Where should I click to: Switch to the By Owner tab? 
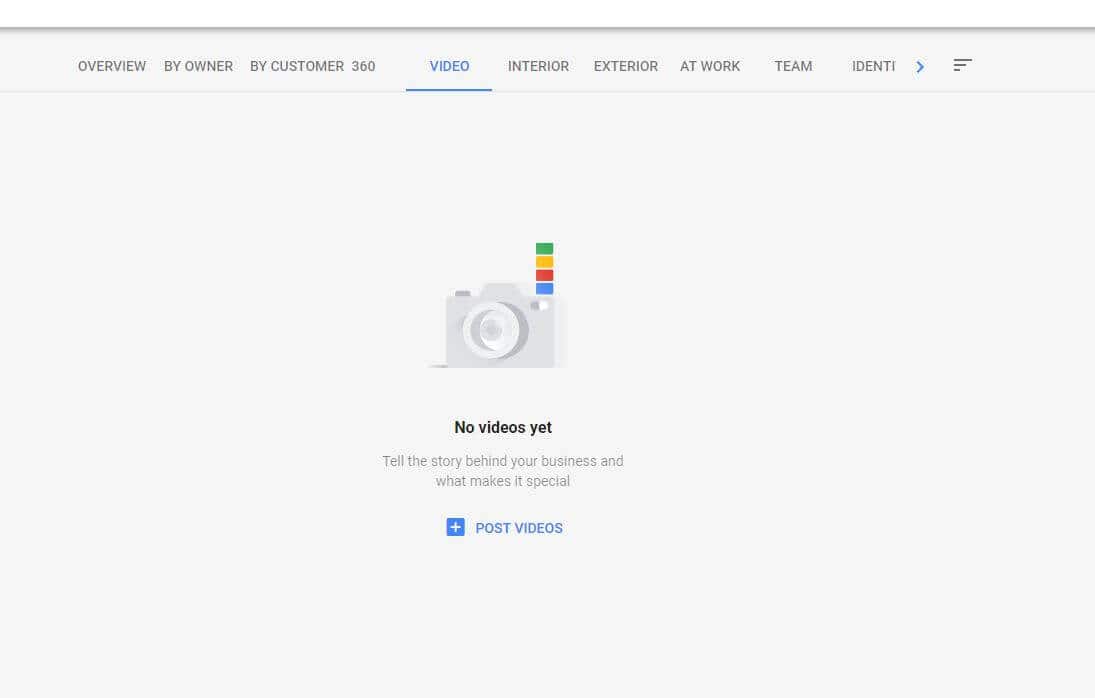tap(198, 66)
